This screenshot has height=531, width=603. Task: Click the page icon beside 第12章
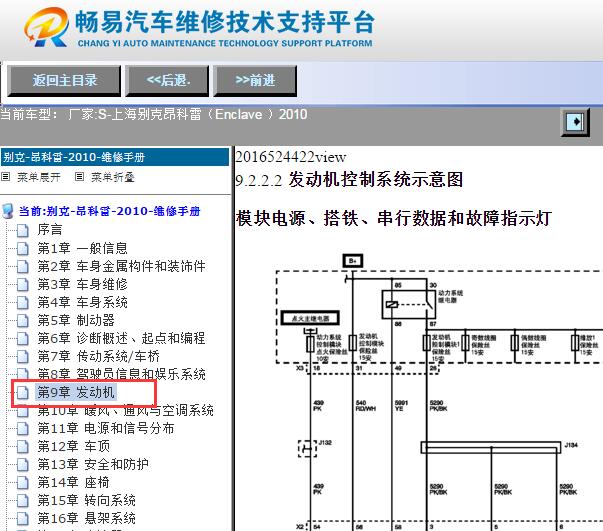tap(23, 447)
